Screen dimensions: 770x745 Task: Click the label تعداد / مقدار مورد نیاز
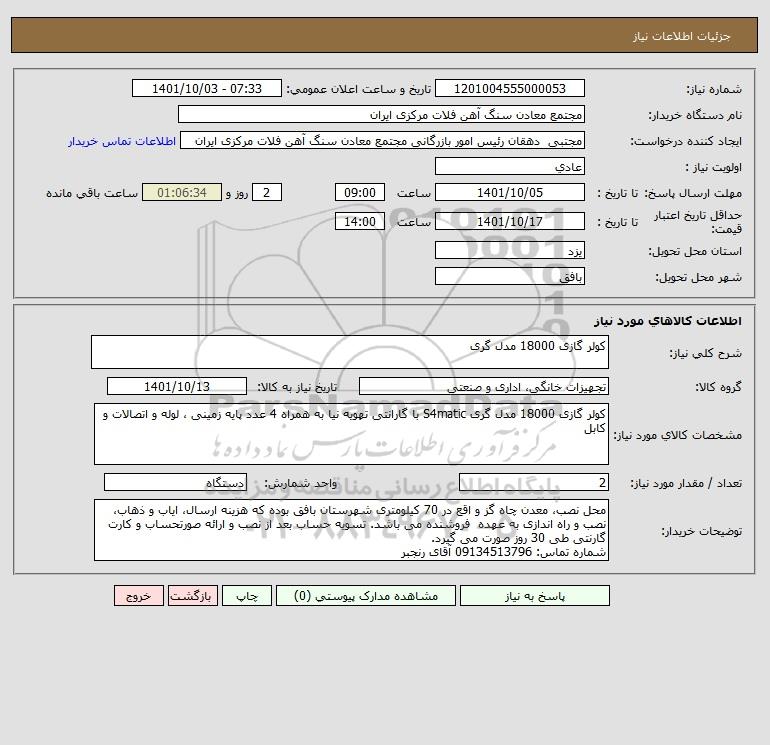click(686, 484)
